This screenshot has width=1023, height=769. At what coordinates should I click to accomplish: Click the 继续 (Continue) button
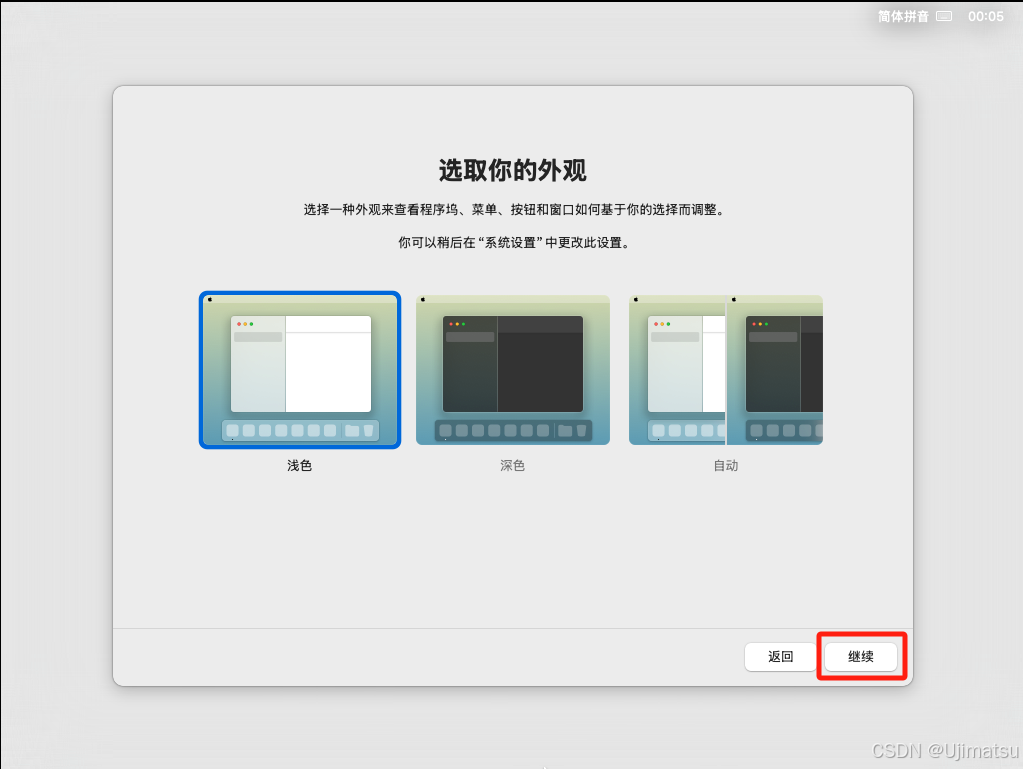tap(861, 656)
